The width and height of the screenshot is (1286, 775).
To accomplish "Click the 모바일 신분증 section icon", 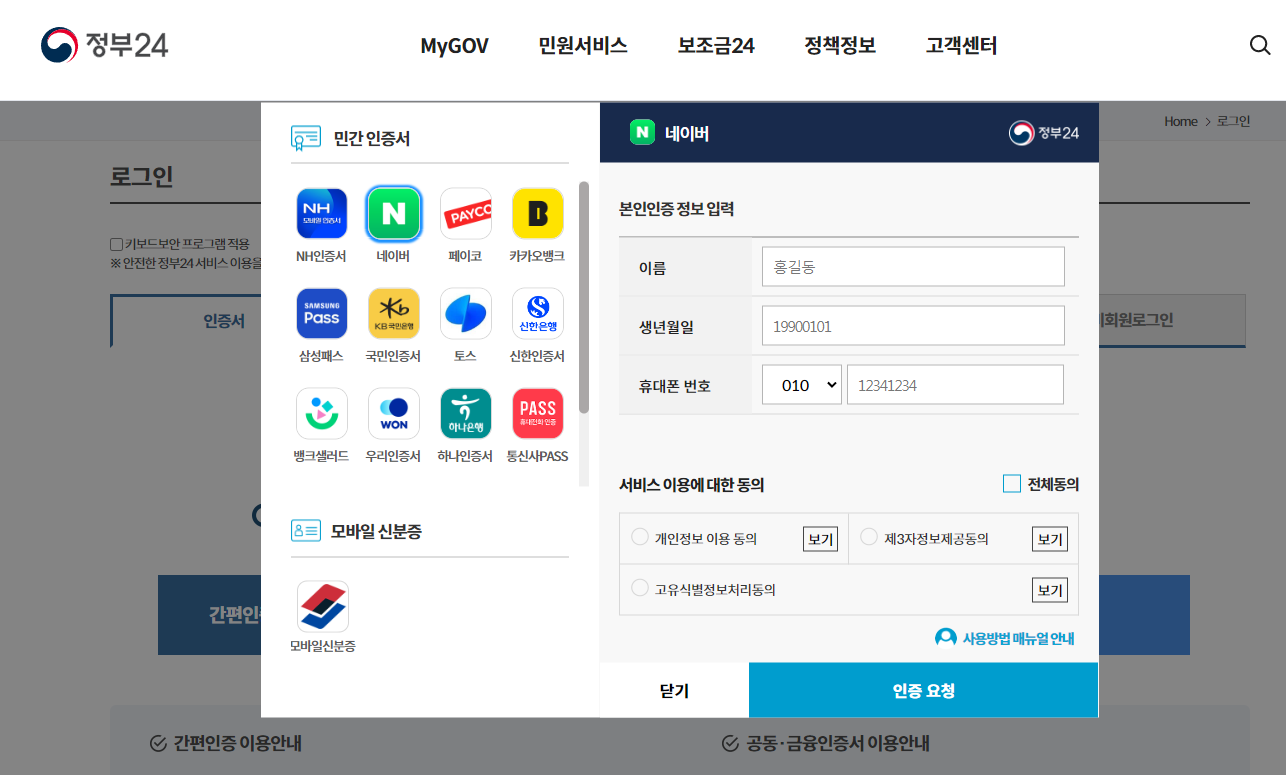I will 306,531.
